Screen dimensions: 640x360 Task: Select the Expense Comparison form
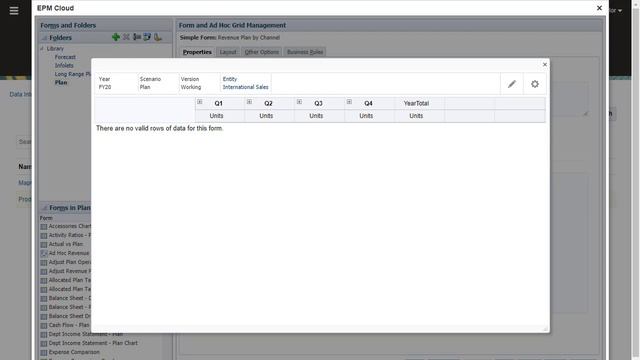(x=74, y=352)
